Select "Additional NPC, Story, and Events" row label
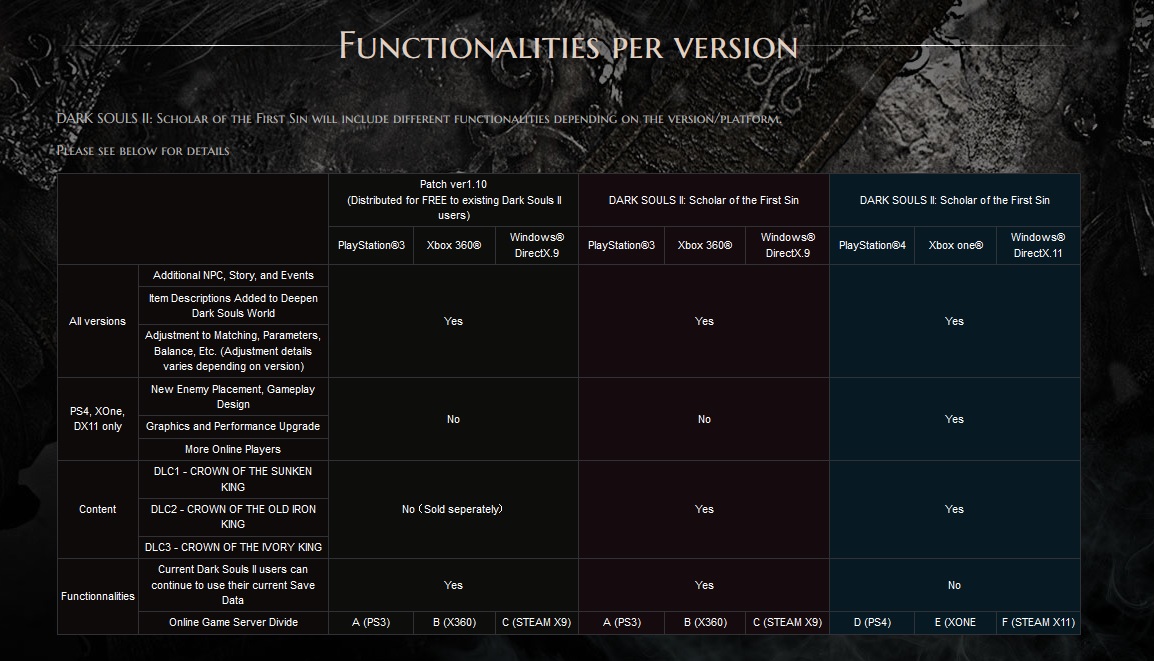The width and height of the screenshot is (1154, 661). click(x=233, y=276)
